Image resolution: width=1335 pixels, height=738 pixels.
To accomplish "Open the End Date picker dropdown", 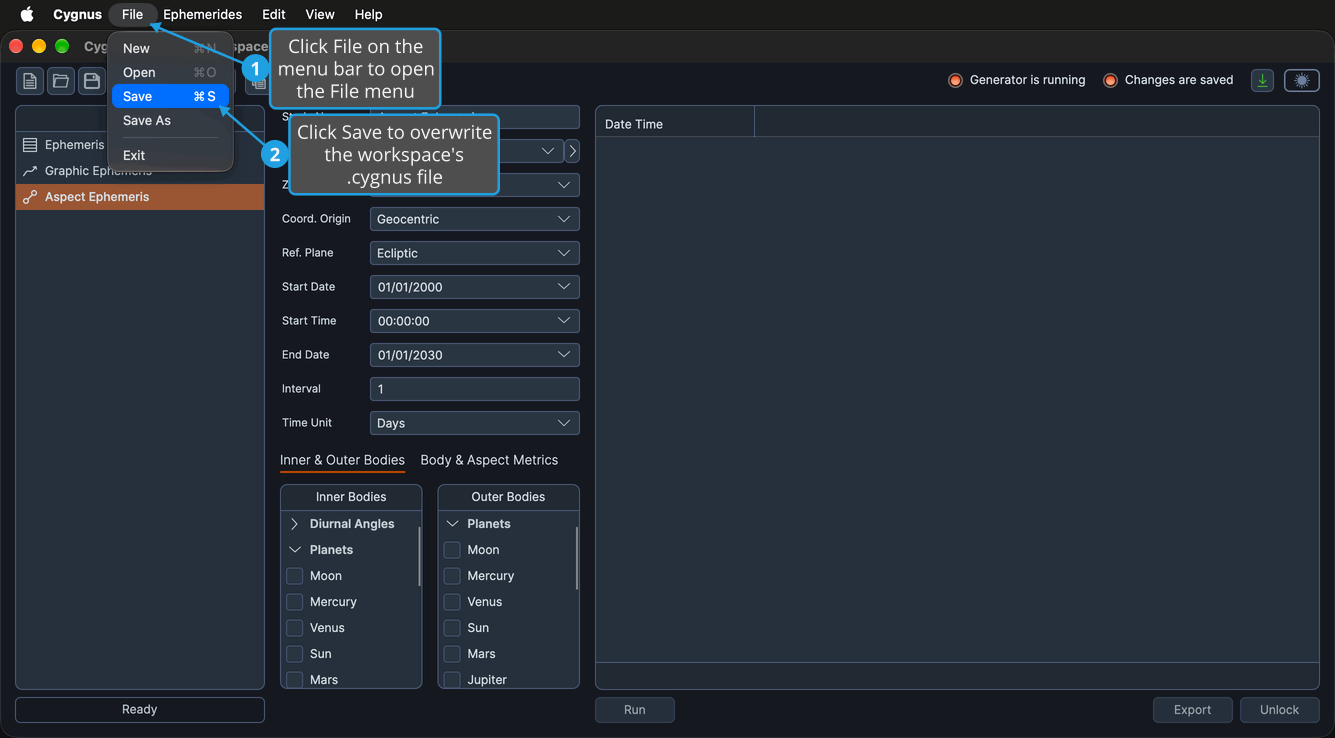I will coord(475,355).
